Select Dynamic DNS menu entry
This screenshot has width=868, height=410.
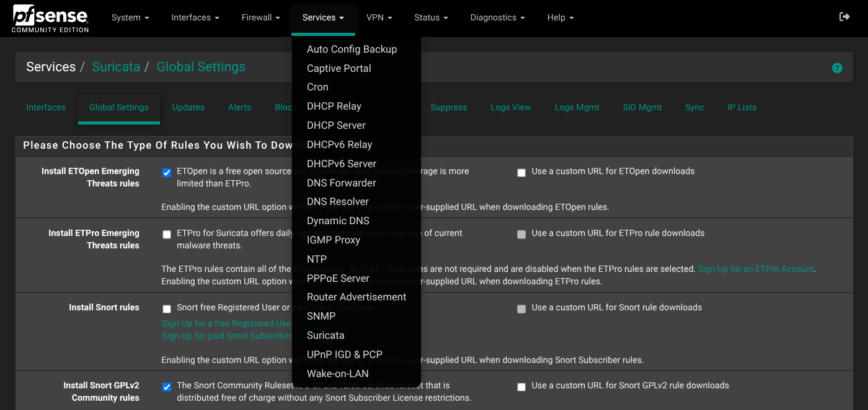[338, 221]
